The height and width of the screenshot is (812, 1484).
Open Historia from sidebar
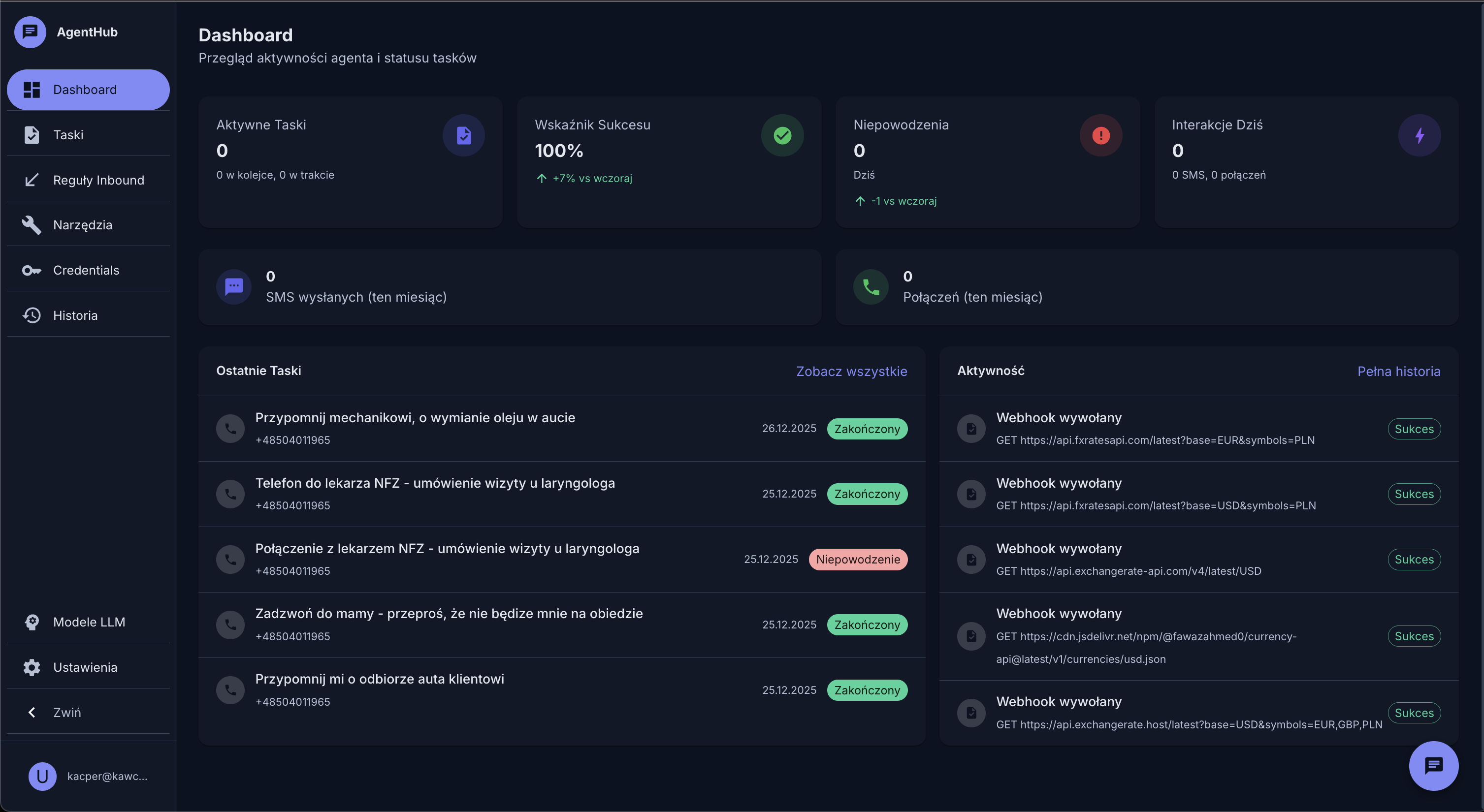[88, 315]
